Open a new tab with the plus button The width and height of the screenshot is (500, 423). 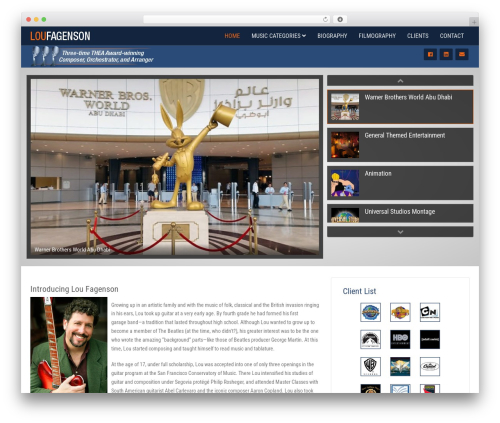click(474, 22)
